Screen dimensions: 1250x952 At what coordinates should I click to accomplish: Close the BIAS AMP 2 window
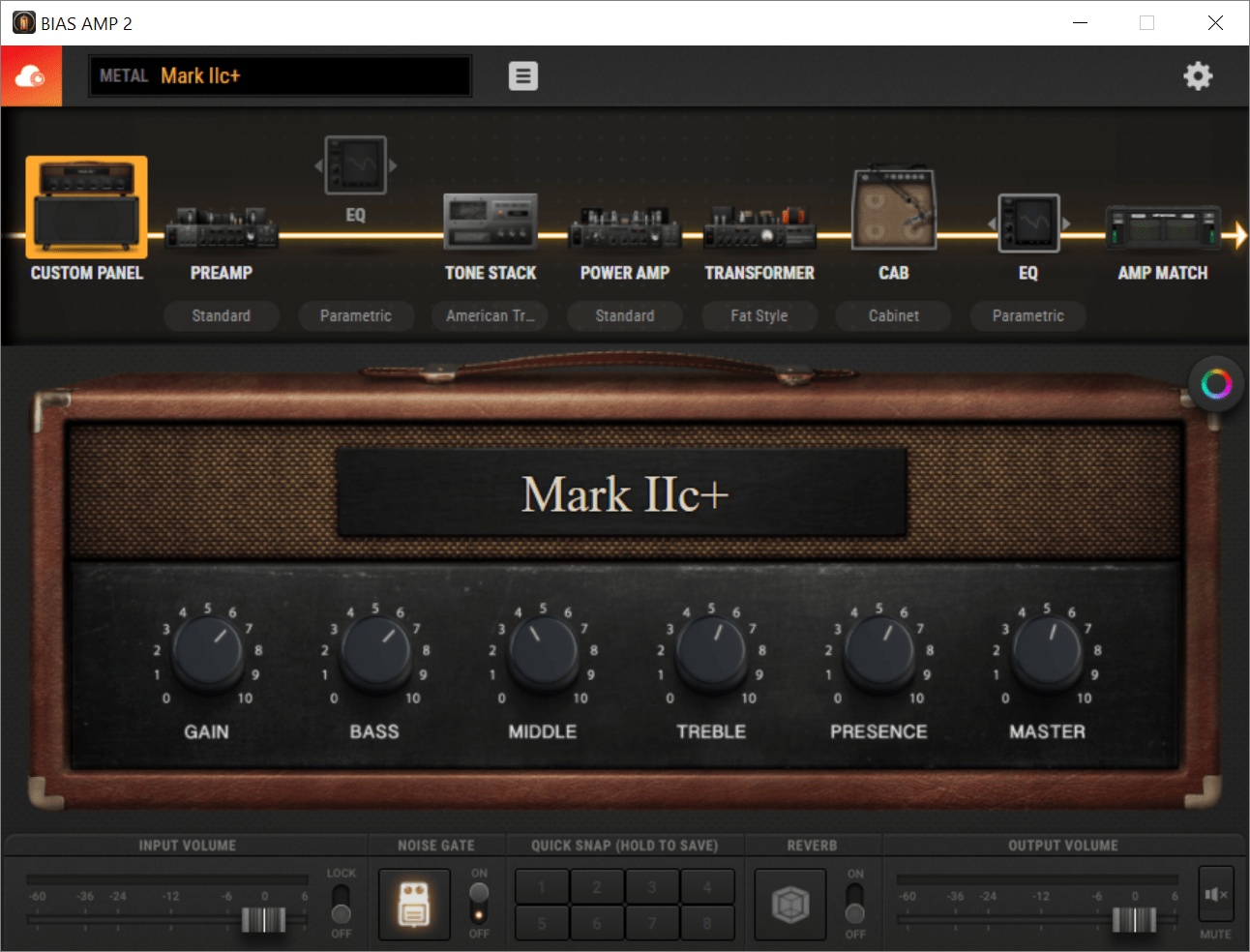[x=1215, y=22]
